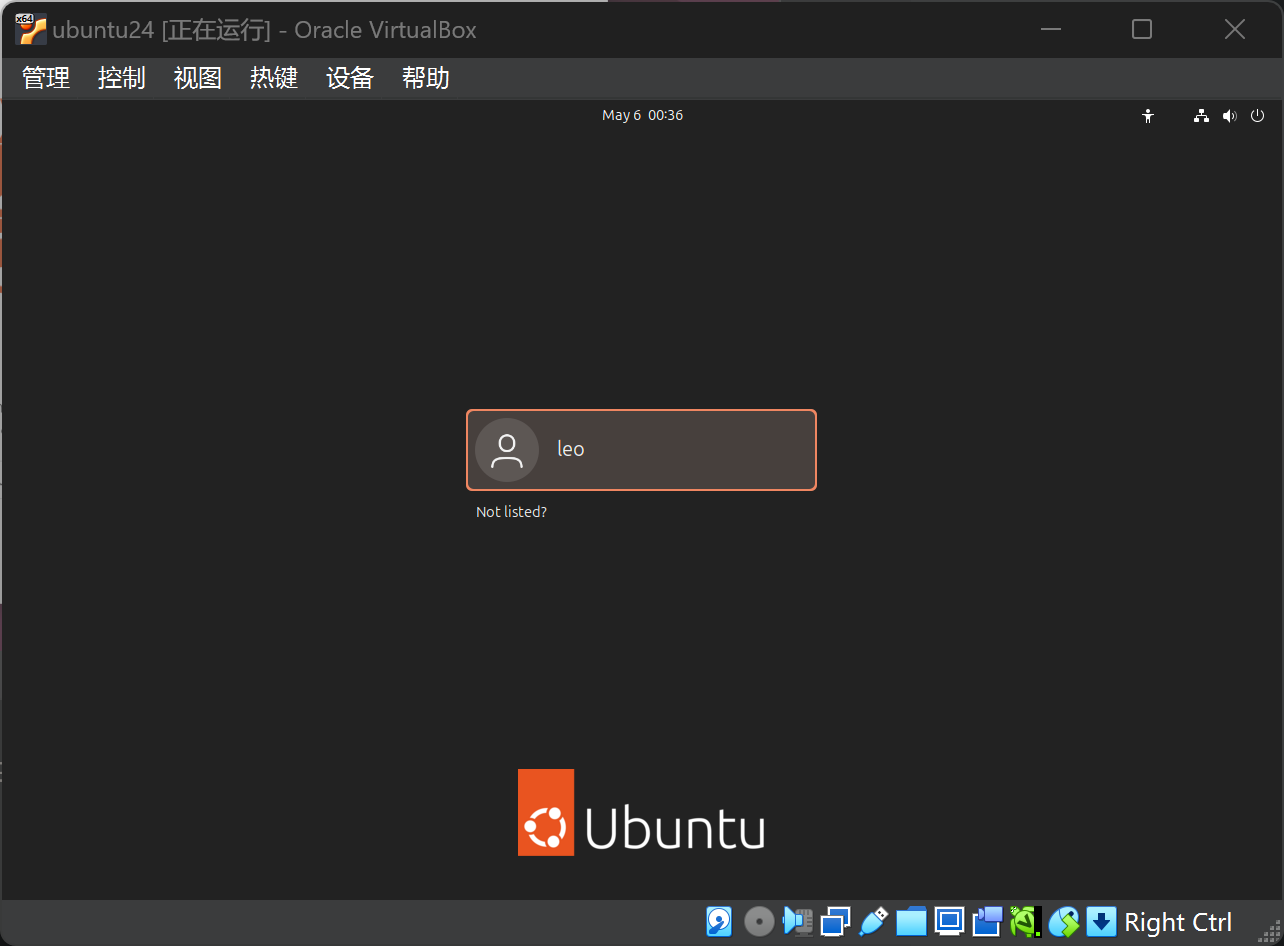Click the Right Ctrl host key label

[1178, 922]
